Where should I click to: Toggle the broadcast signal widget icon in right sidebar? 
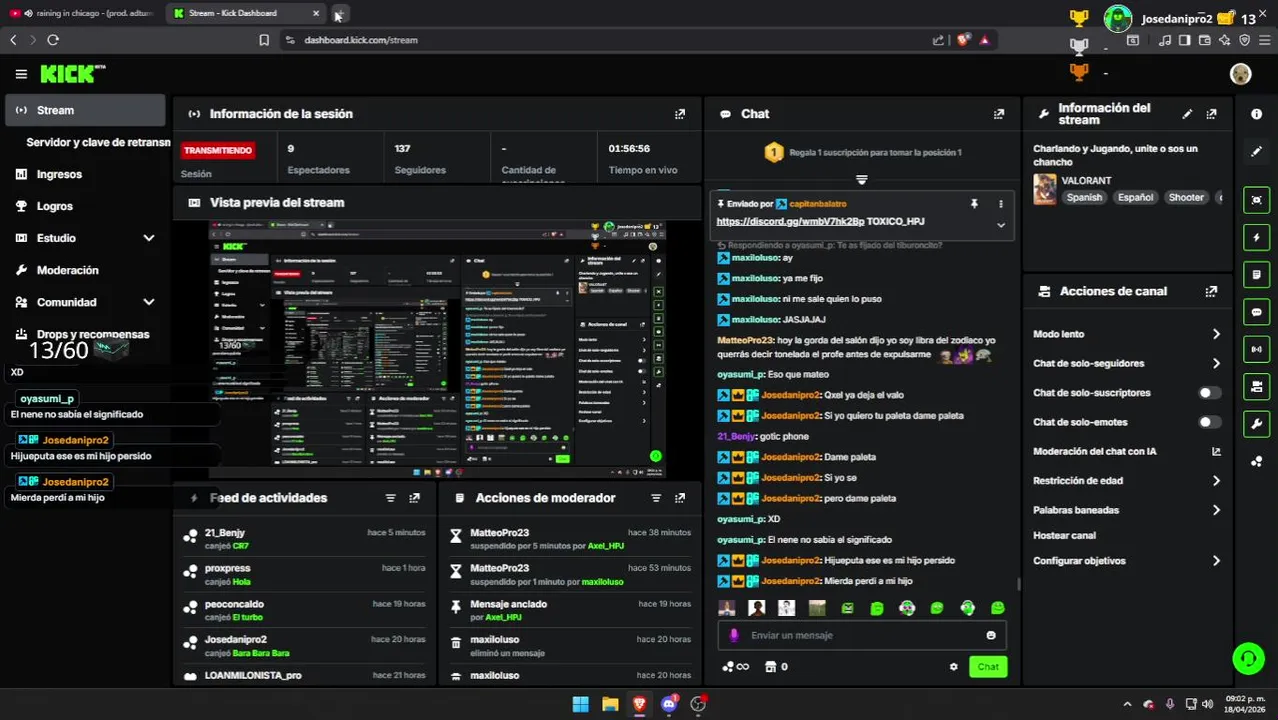(1257, 349)
